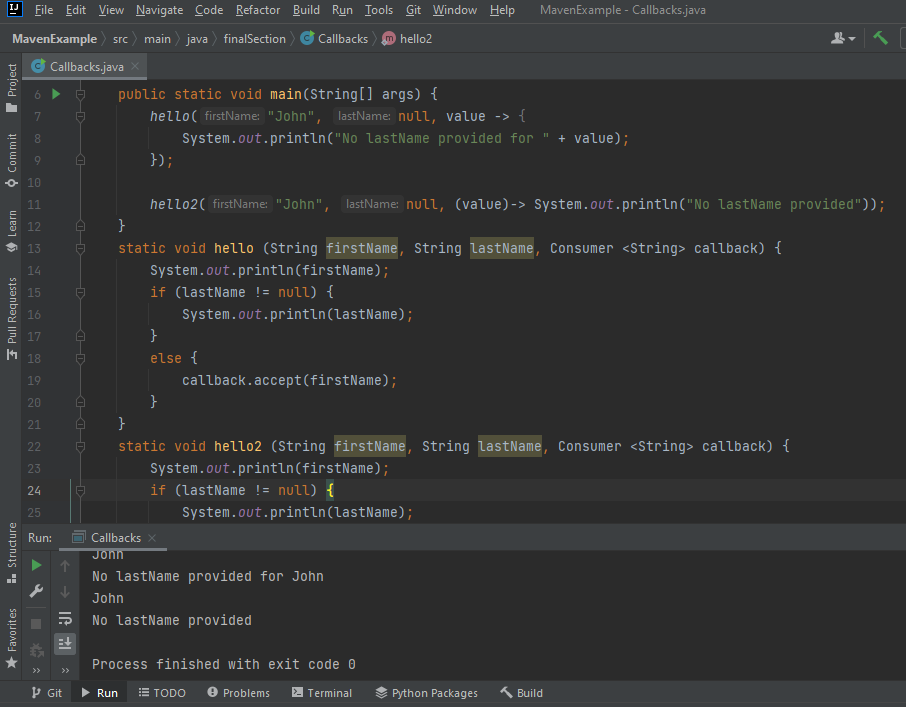Click Callbacks class breadcrumb
The image size is (906, 707).
coord(335,39)
